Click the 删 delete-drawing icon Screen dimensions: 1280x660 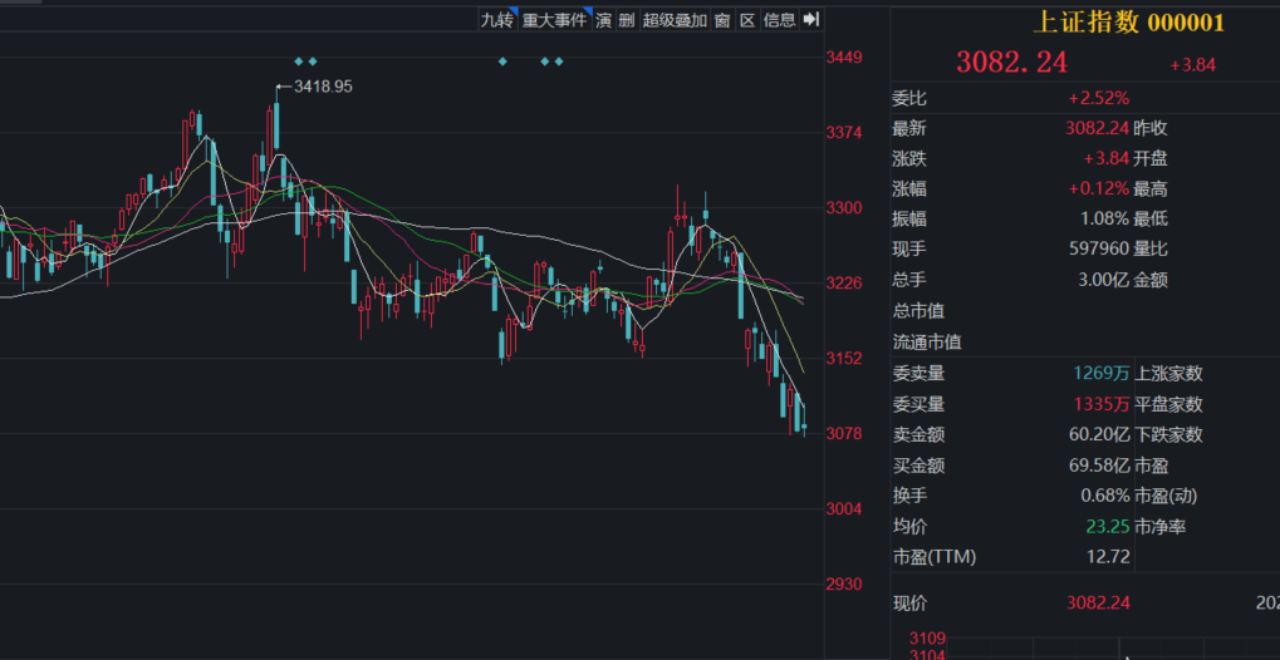626,20
